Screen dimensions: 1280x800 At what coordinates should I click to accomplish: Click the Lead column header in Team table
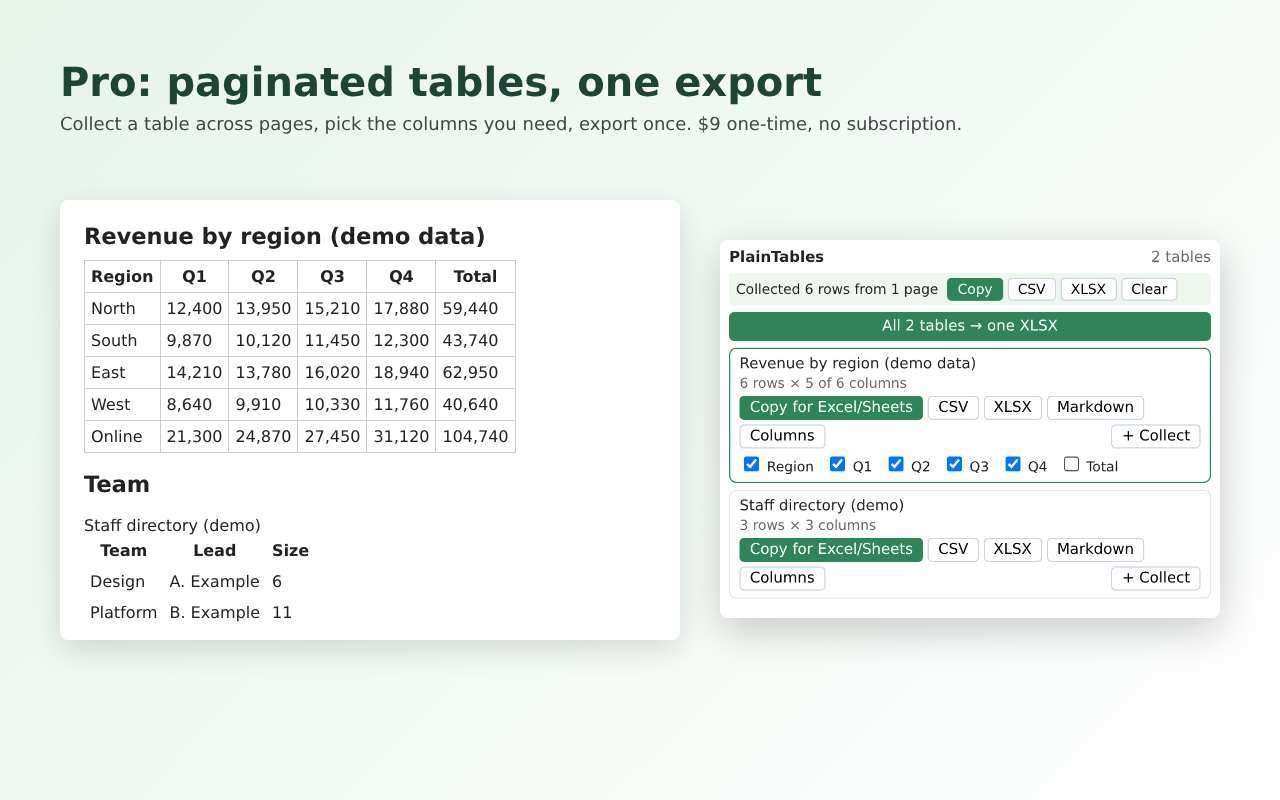click(x=214, y=551)
